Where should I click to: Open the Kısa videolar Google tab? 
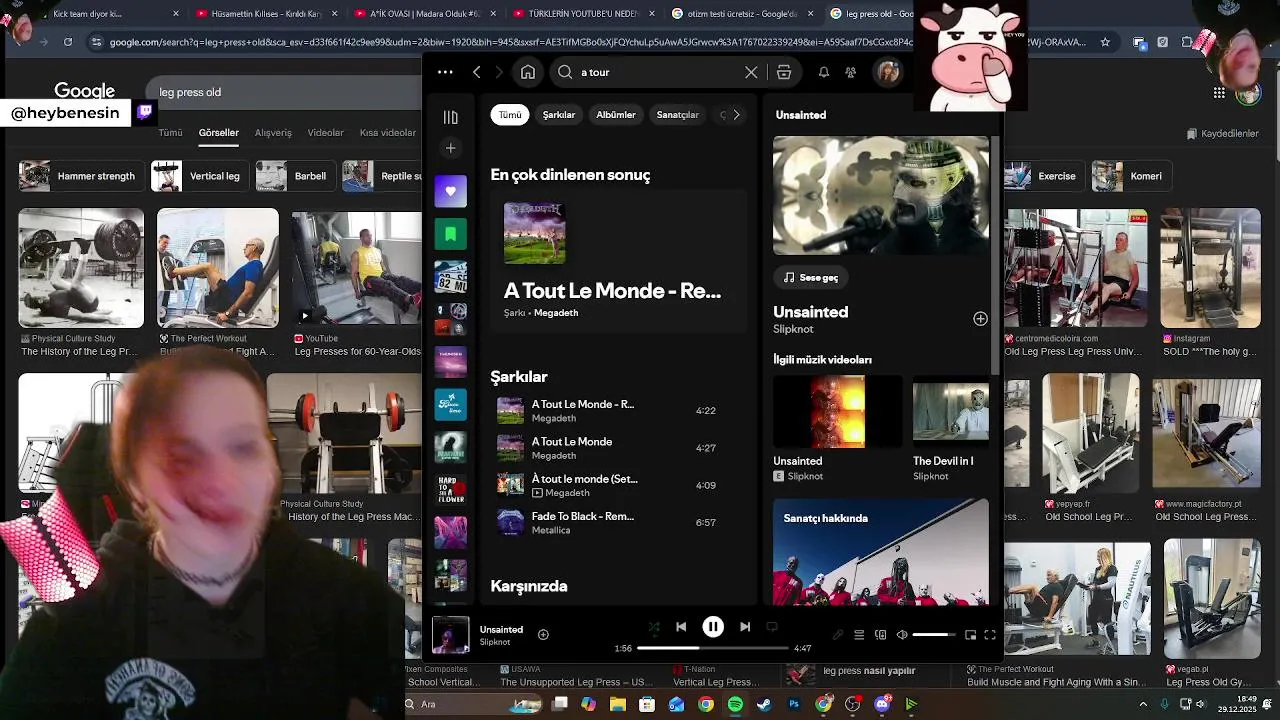point(388,132)
